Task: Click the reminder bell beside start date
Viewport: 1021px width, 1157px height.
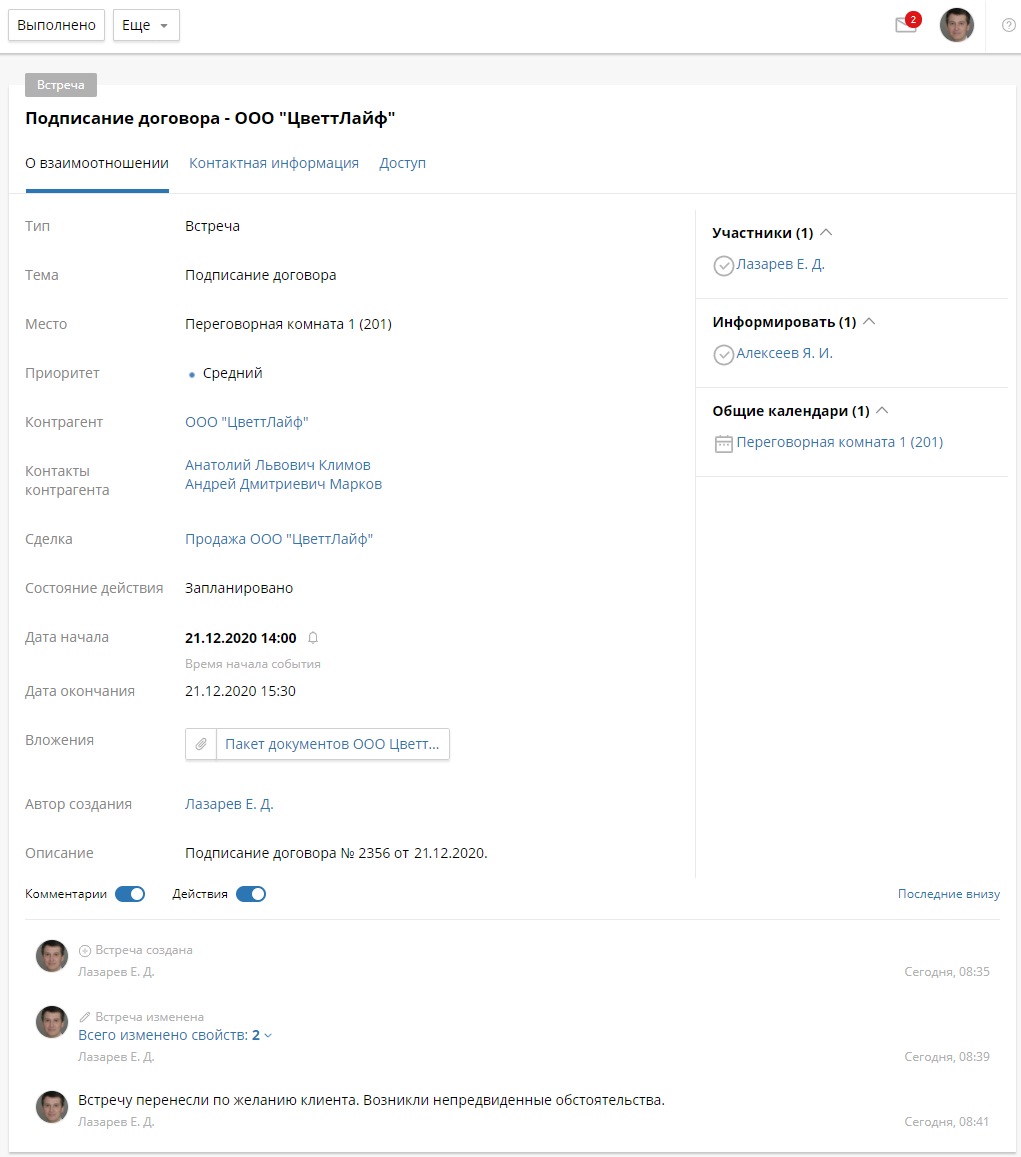Action: pyautogui.click(x=313, y=638)
